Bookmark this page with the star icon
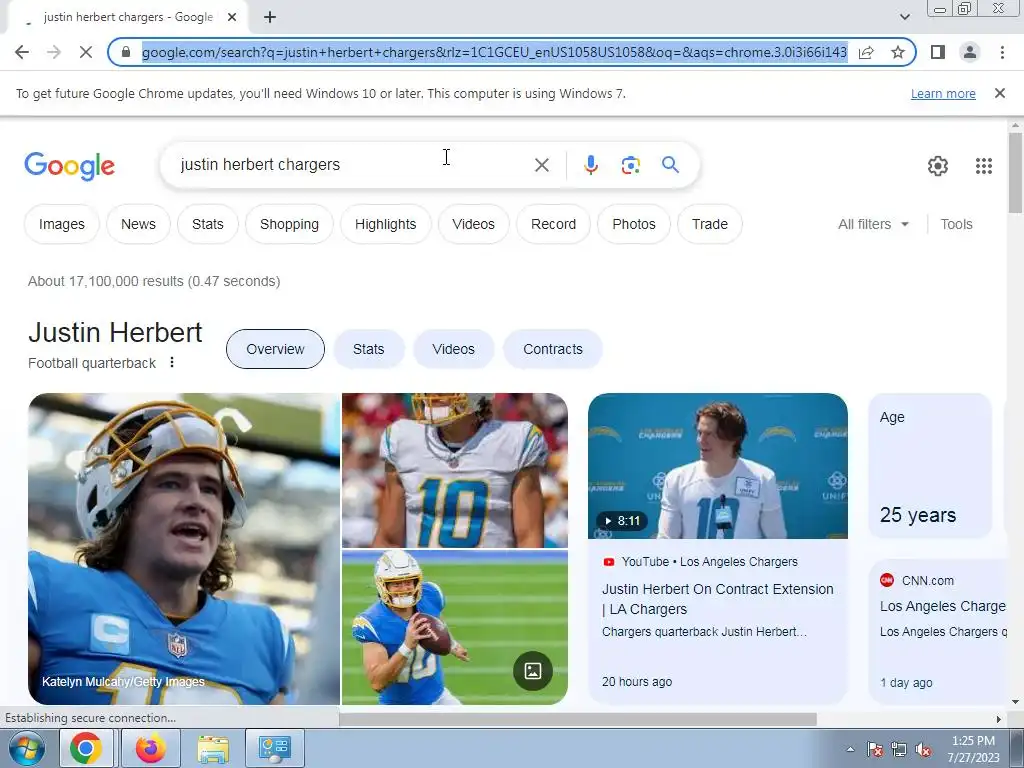 click(898, 52)
